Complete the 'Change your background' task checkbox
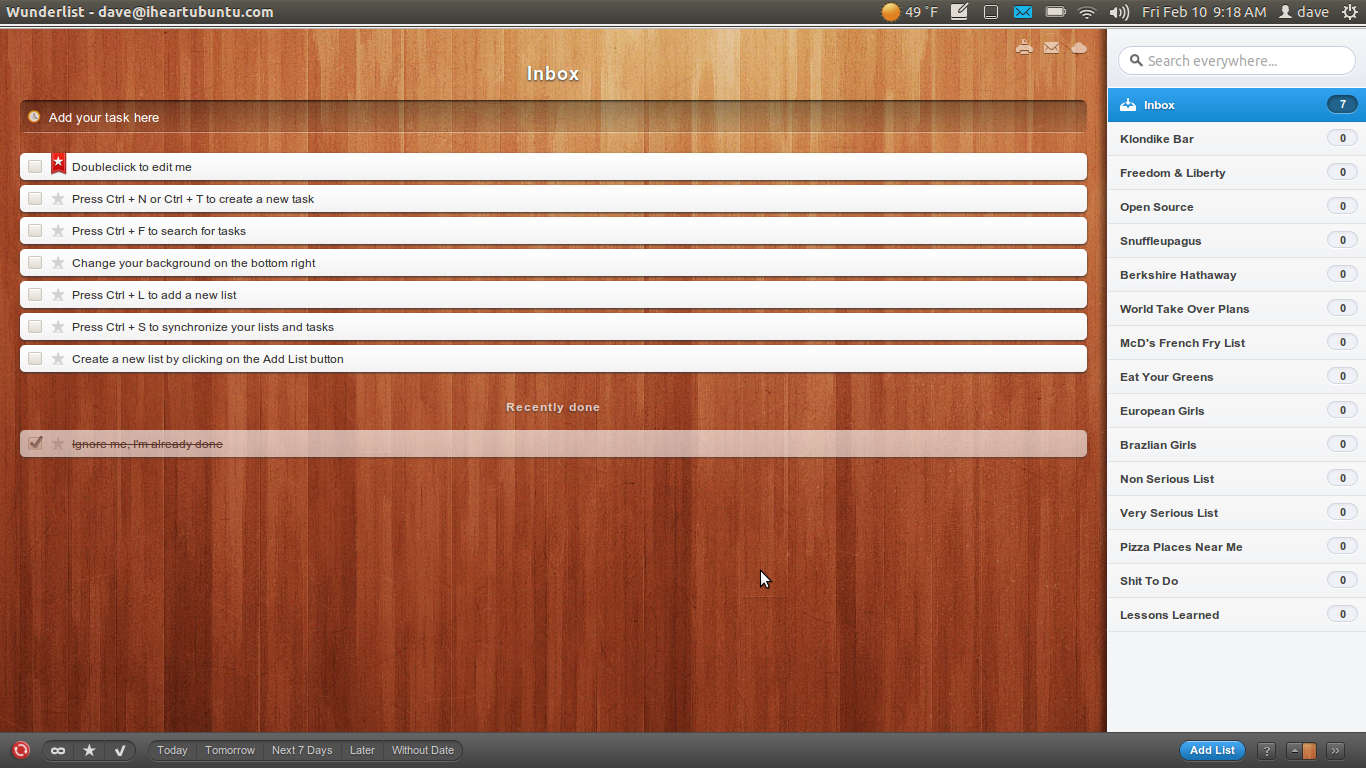This screenshot has height=768, width=1366. (35, 262)
